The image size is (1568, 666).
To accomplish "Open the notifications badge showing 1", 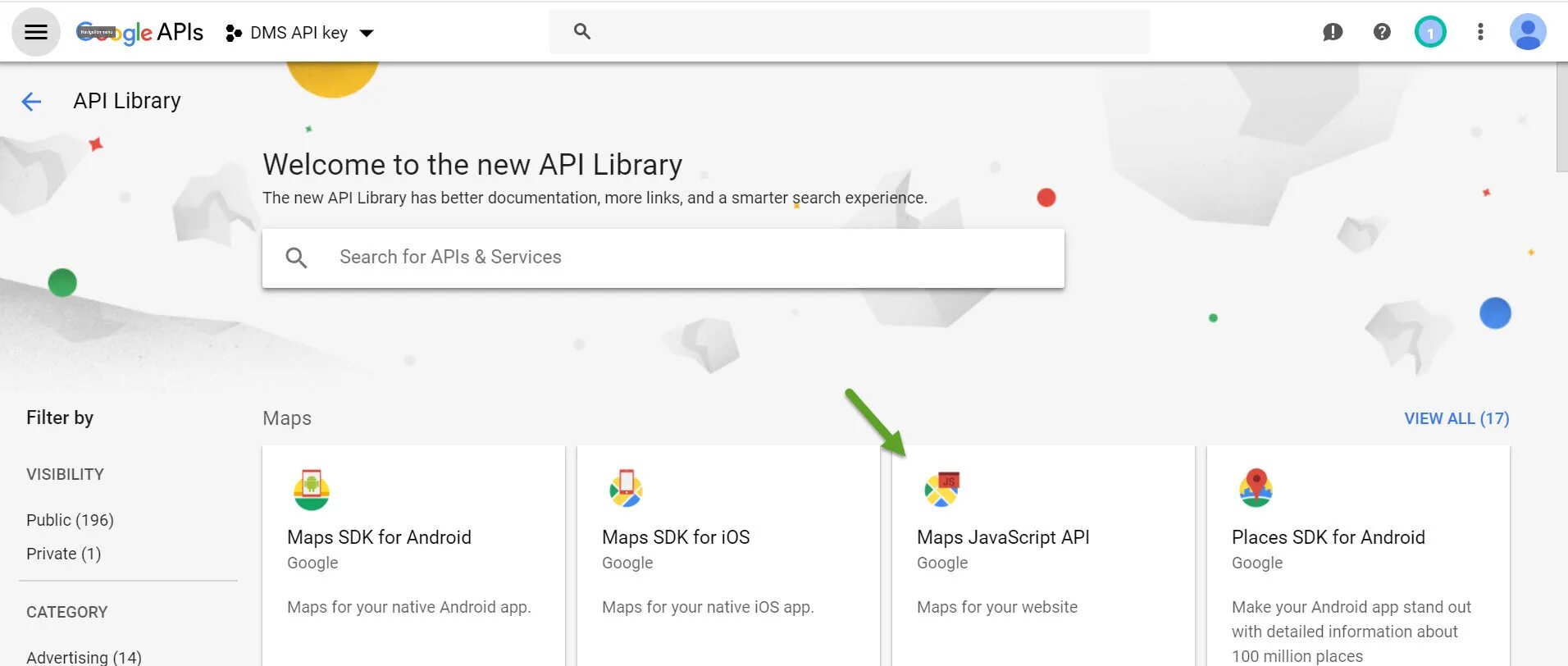I will (x=1430, y=32).
